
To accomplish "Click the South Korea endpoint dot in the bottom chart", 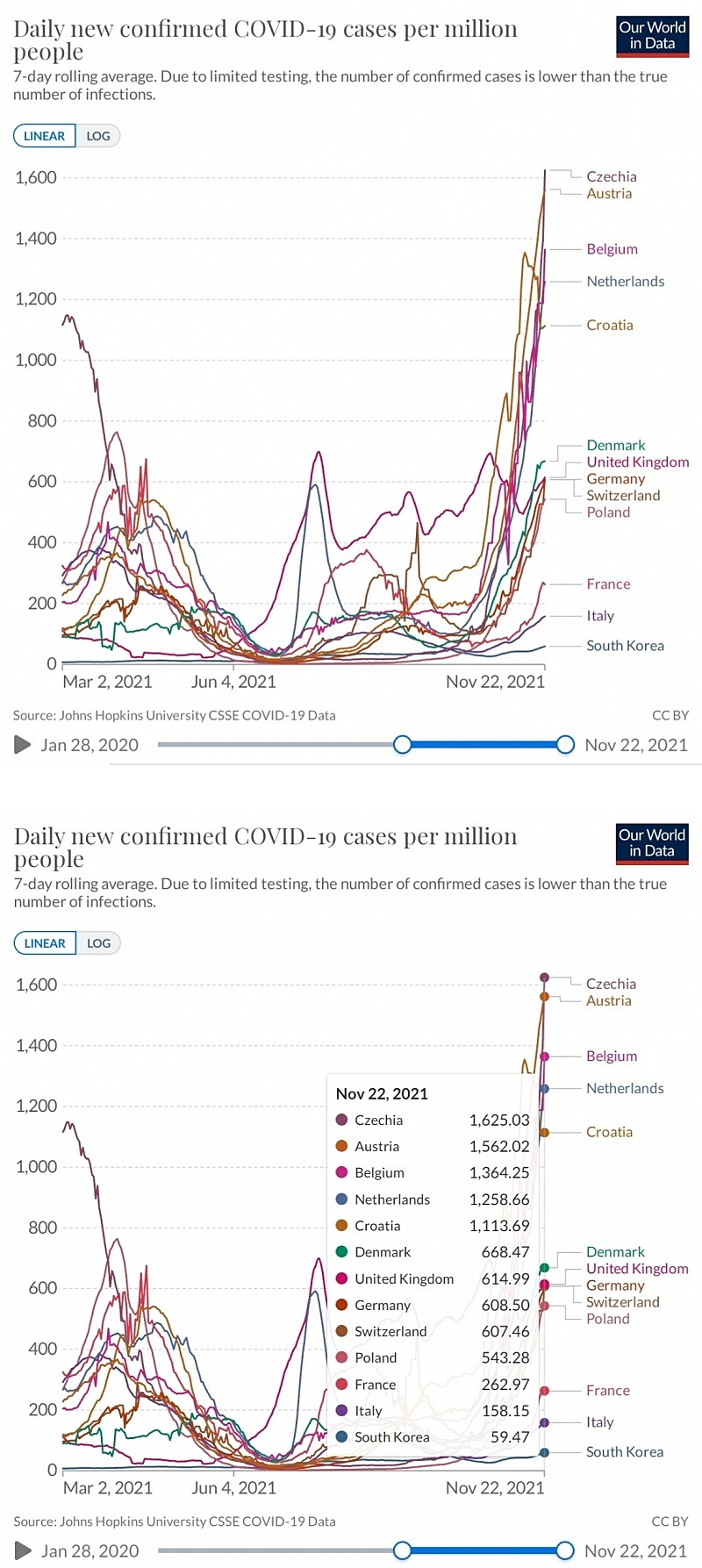I will [x=544, y=1452].
